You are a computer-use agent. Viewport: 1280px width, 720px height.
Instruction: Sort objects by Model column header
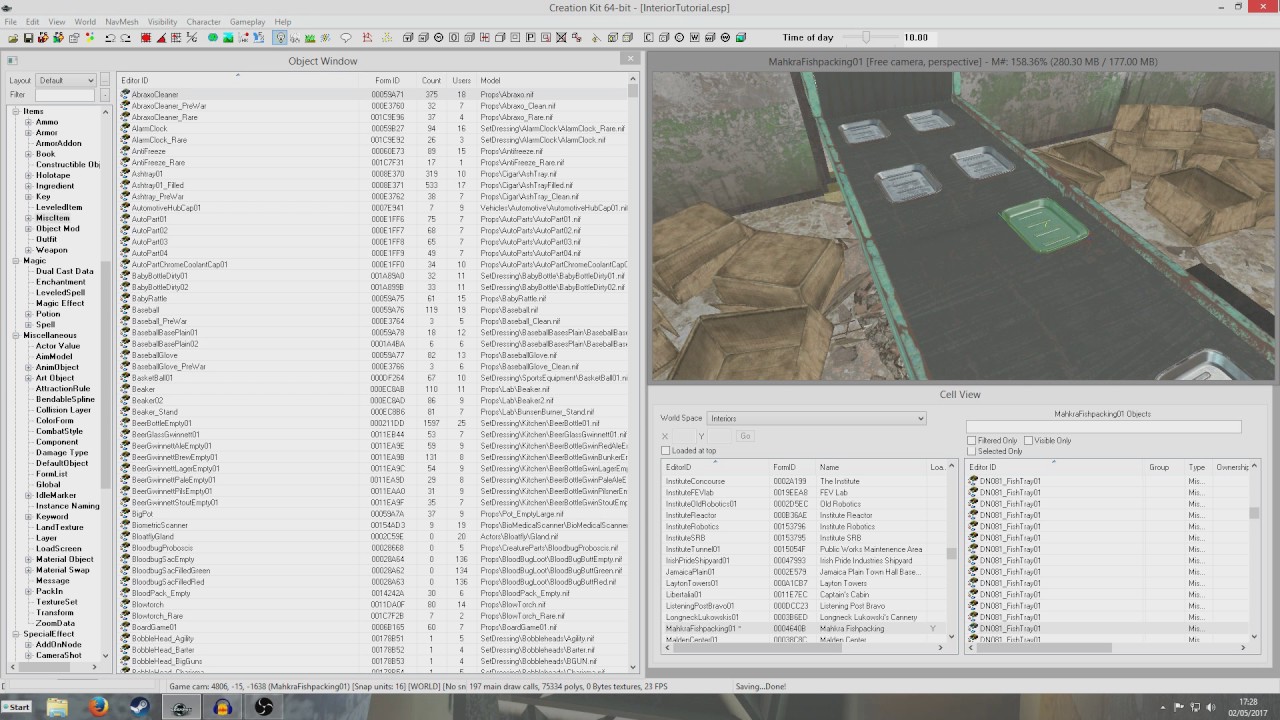point(552,80)
